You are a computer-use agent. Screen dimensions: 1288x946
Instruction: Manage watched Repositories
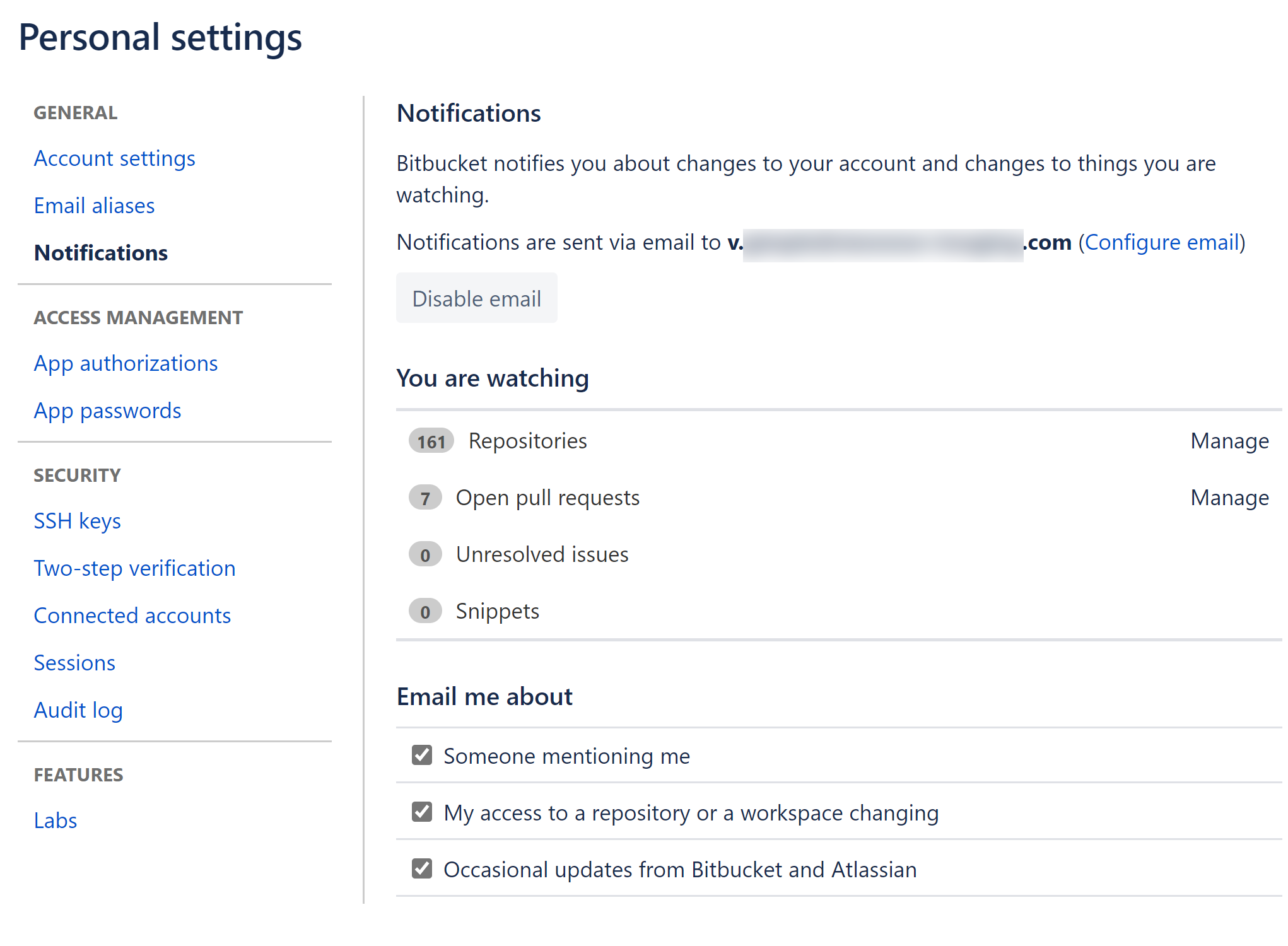[x=1229, y=441]
